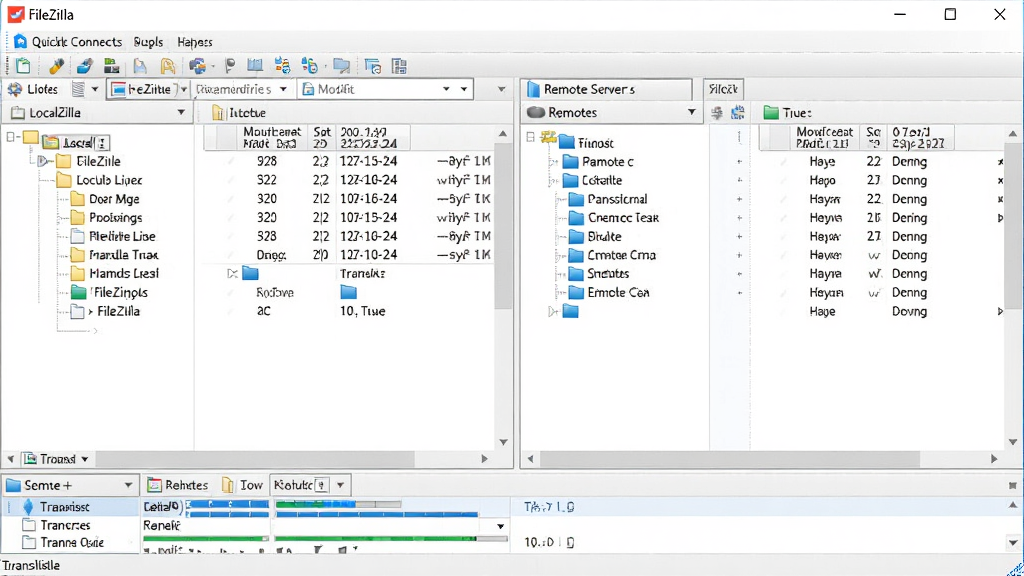The image size is (1024, 576).
Task: Click the blue-green transfer toolbar icon
Action: coord(310,65)
